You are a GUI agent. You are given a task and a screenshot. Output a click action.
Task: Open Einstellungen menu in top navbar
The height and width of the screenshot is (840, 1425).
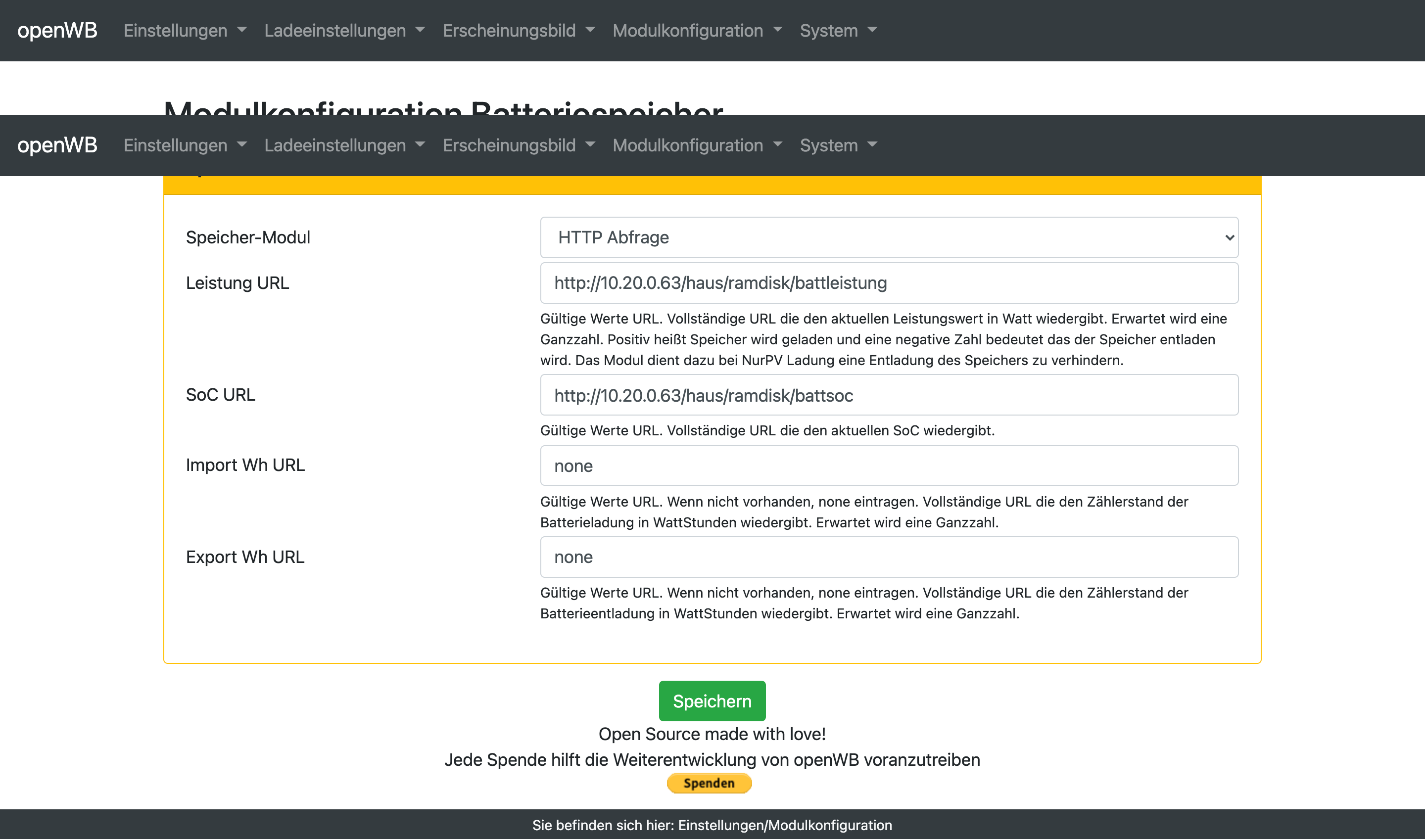[185, 31]
